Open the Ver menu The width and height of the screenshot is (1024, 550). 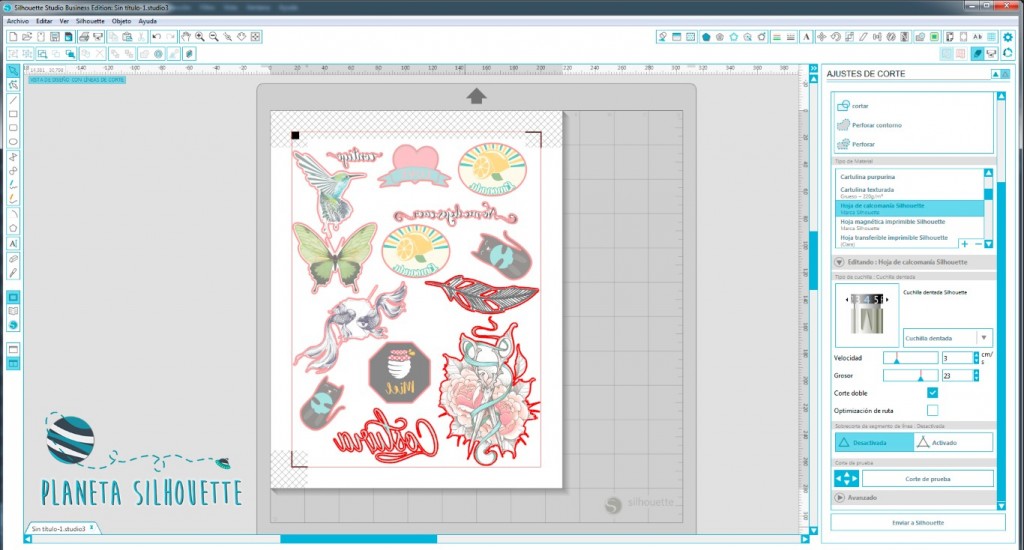pos(64,21)
